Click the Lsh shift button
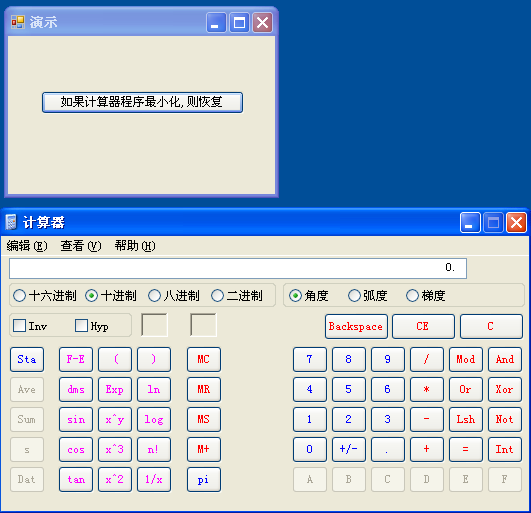531x513 pixels. pos(466,420)
